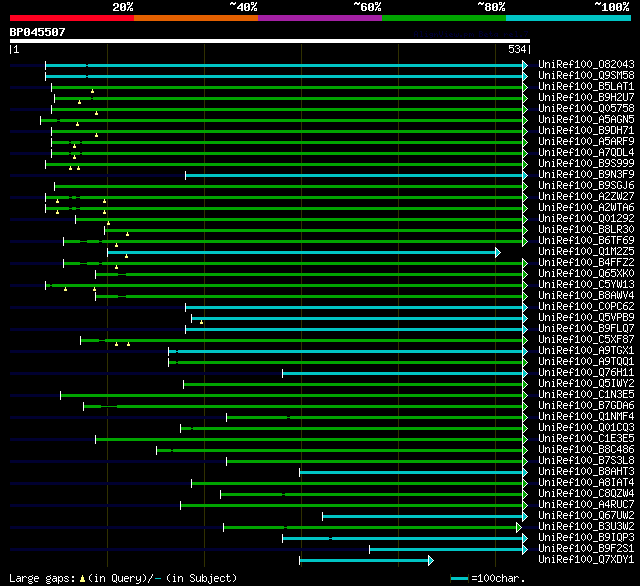
Task: Click the UniRef100_C5YW13 label
Action: coord(586,285)
